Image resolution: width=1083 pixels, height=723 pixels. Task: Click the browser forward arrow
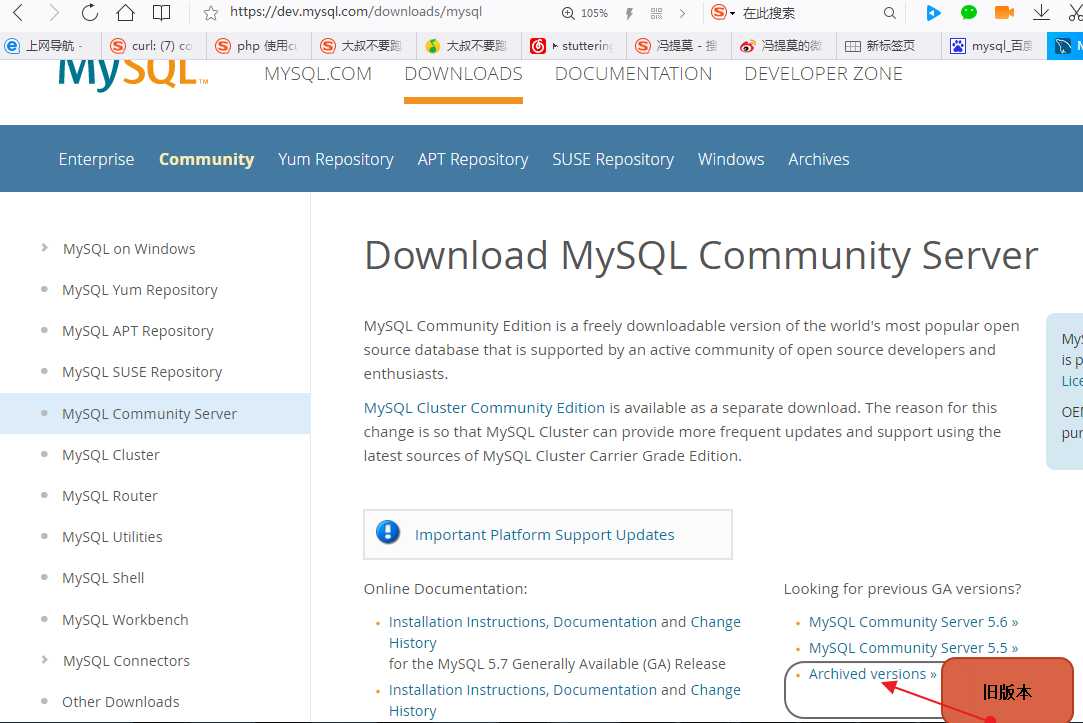click(54, 12)
